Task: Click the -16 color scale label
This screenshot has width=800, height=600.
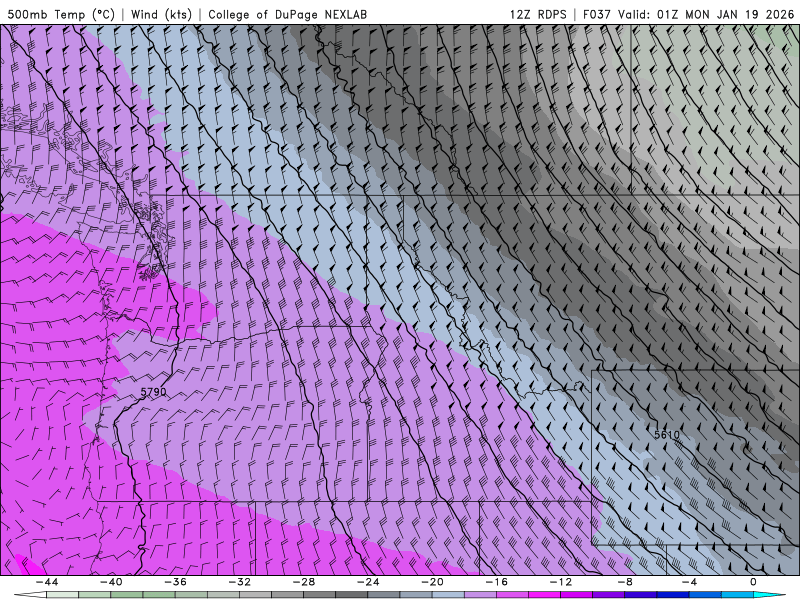Action: coord(497,582)
